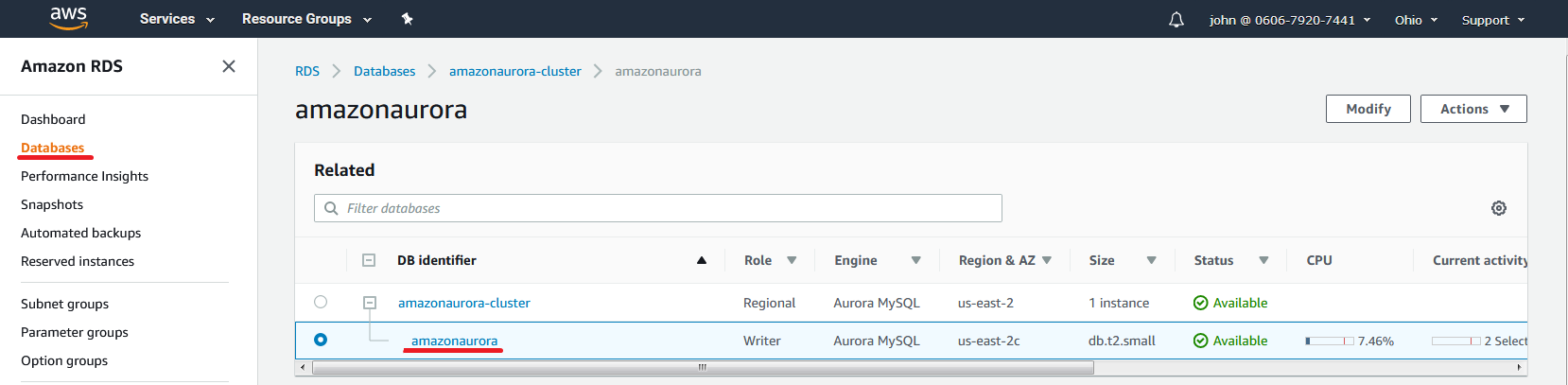Click the AWS logo home icon
Viewport: 1568px width, 385px height.
[69, 18]
